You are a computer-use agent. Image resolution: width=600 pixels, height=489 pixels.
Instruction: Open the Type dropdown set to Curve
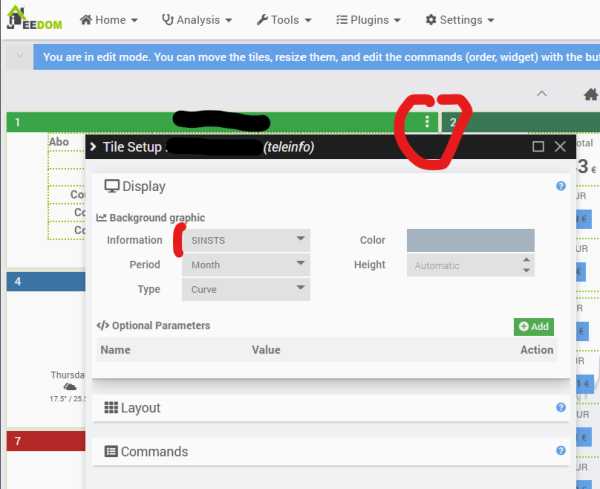tap(246, 290)
